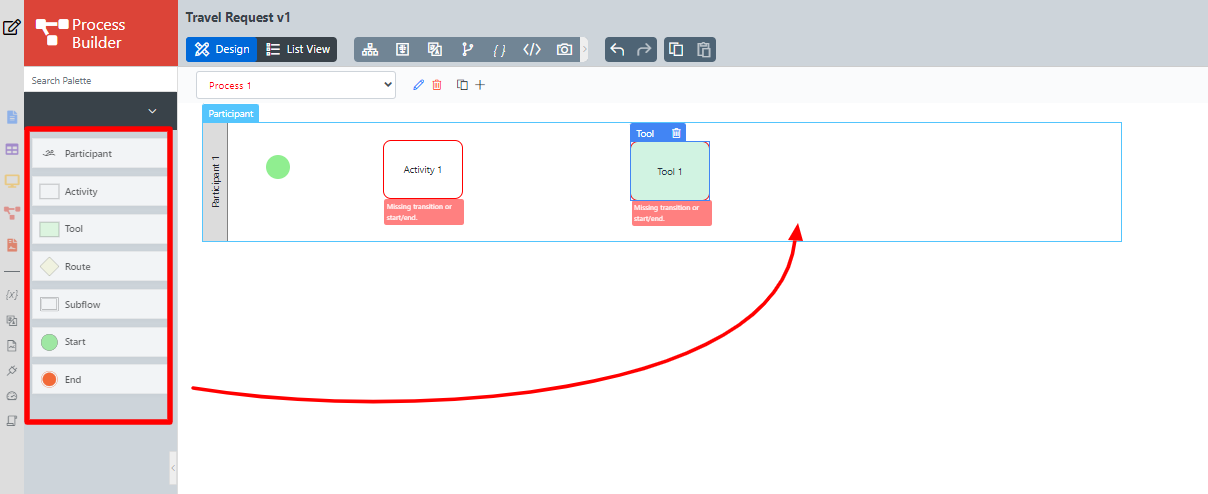1208x494 pixels.
Task: Edit process with pencil icon
Action: pyautogui.click(x=419, y=85)
